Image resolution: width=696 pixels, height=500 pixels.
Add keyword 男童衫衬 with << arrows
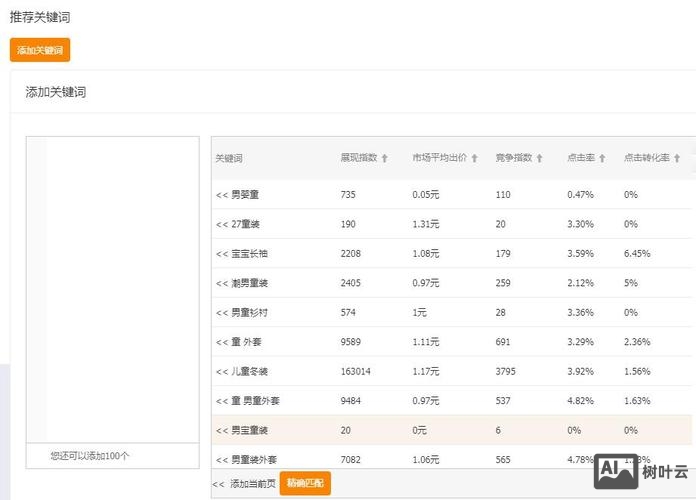point(222,313)
